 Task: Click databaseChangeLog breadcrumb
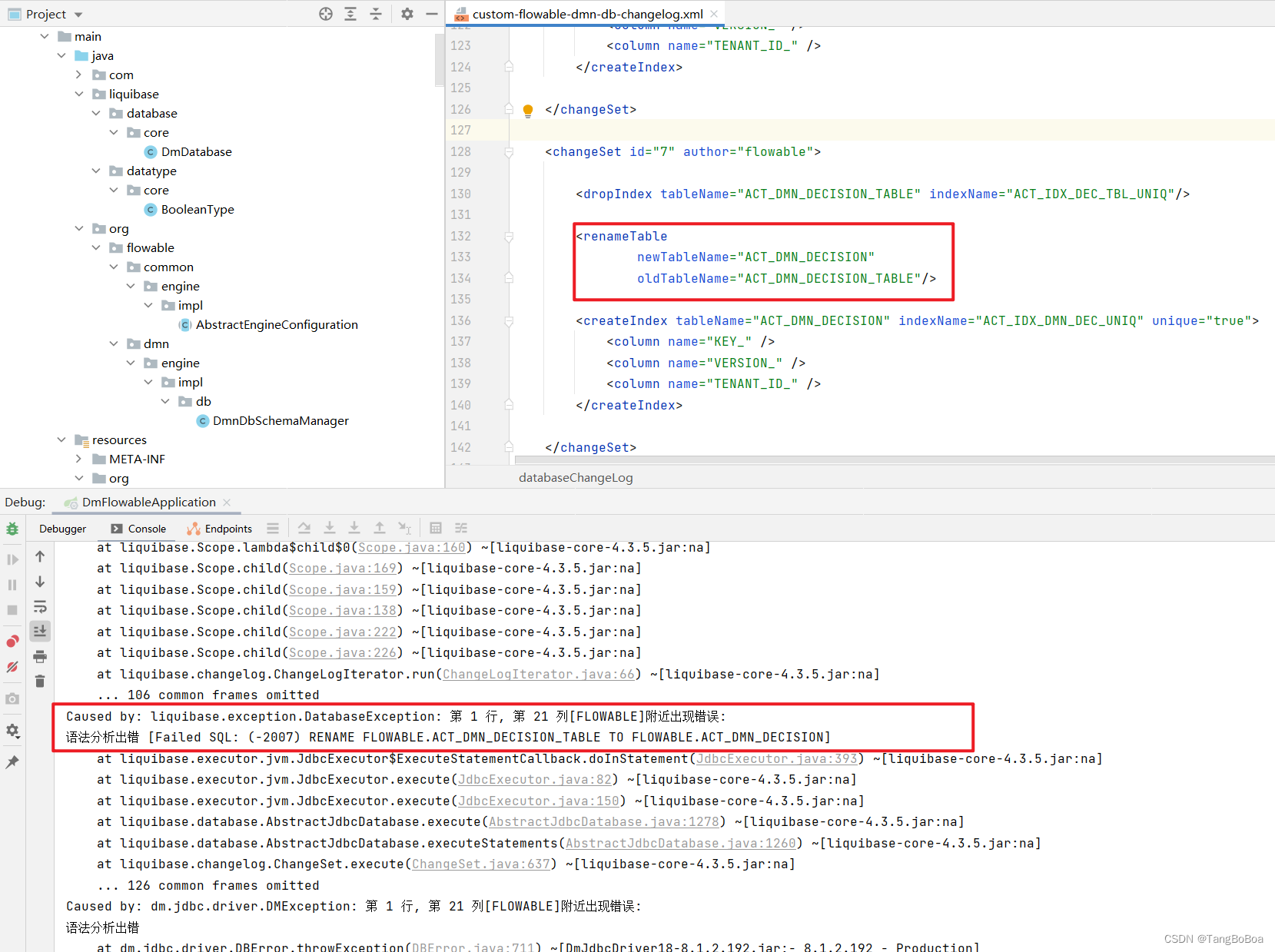pos(576,478)
